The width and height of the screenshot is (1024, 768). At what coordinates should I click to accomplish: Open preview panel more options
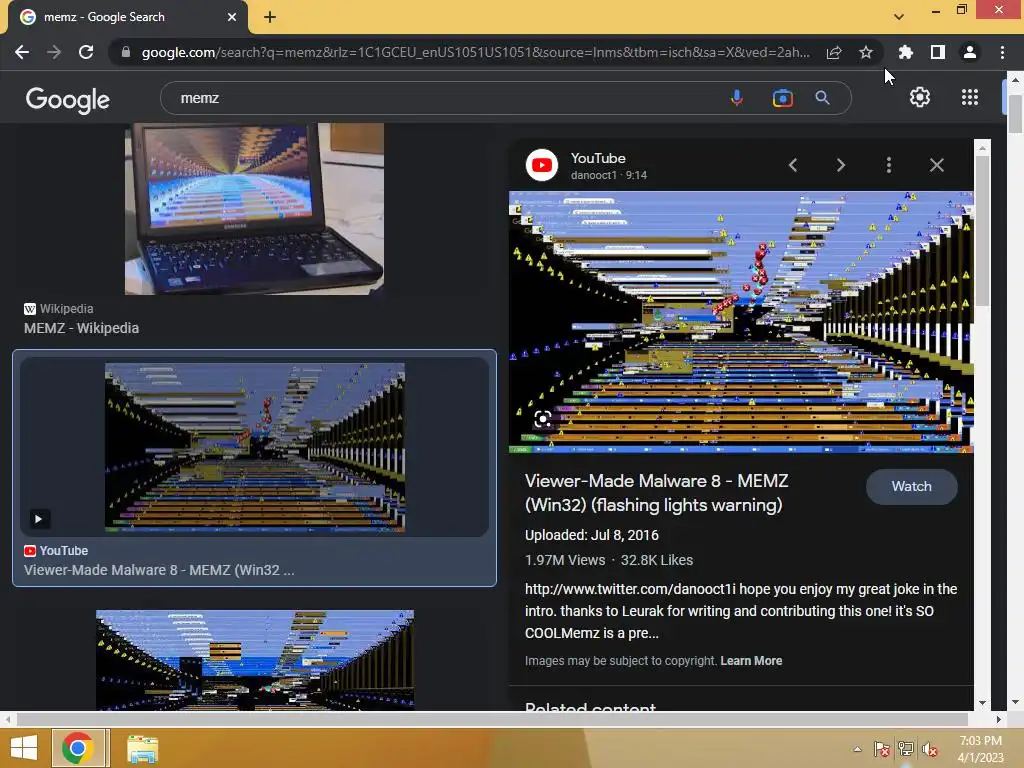click(x=888, y=165)
